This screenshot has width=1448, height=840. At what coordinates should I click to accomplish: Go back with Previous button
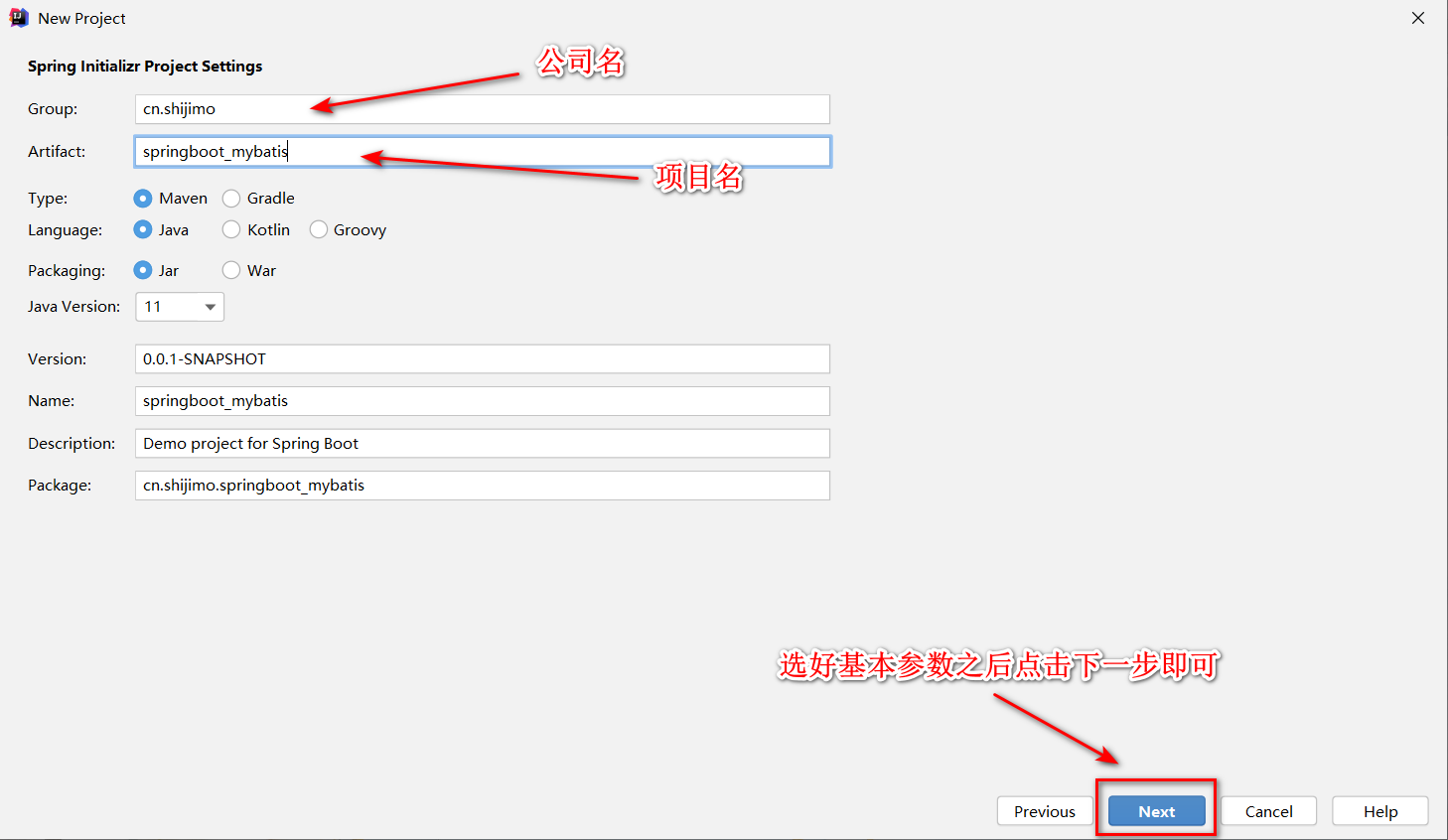(1045, 811)
